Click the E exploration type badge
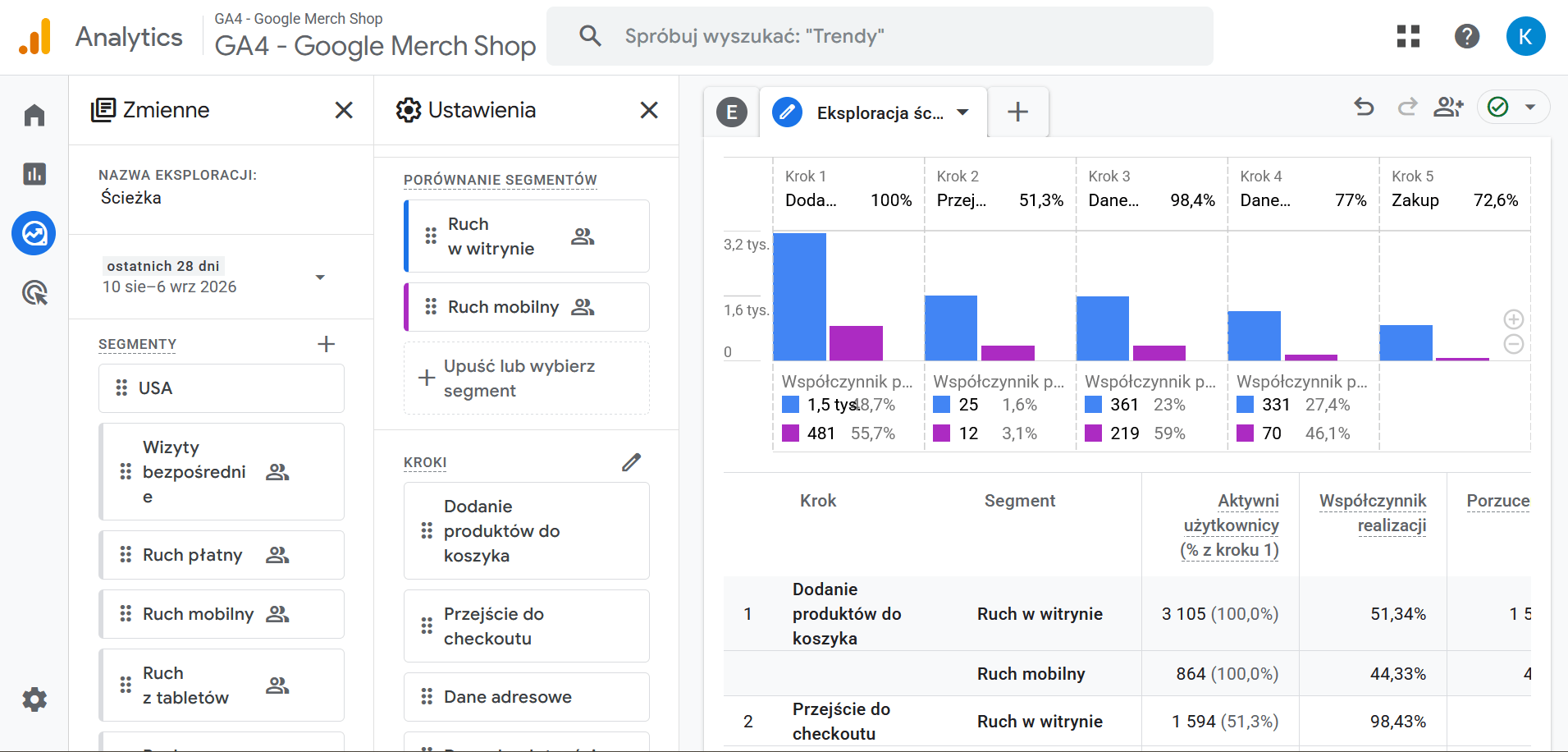The image size is (1568, 752). tap(732, 112)
